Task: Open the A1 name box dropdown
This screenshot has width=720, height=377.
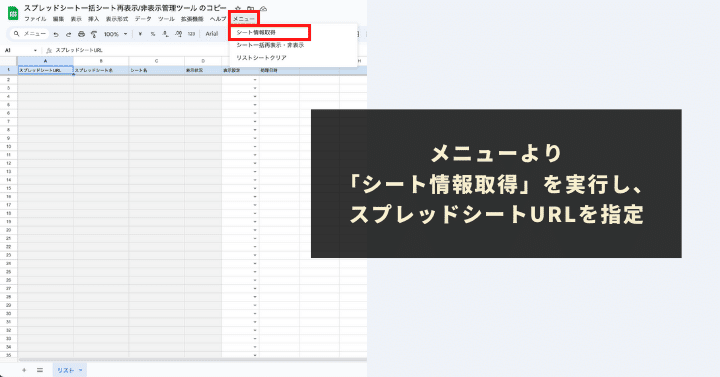Action: [x=35, y=51]
